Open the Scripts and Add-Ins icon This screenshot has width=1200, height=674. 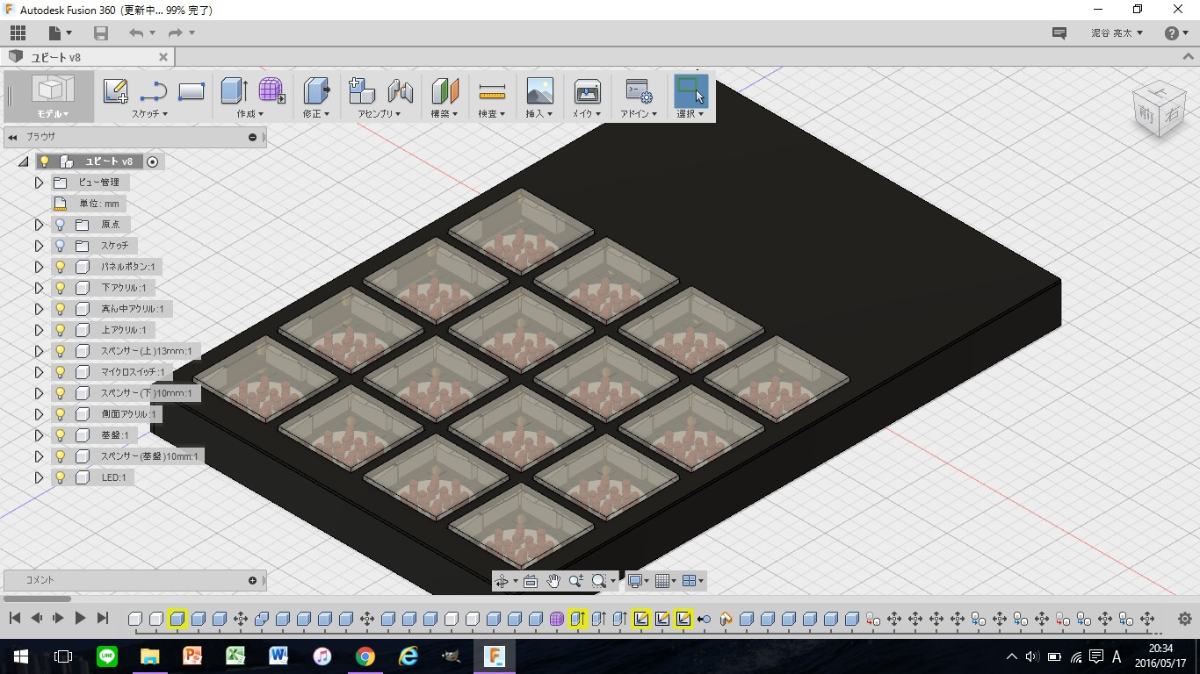click(638, 92)
